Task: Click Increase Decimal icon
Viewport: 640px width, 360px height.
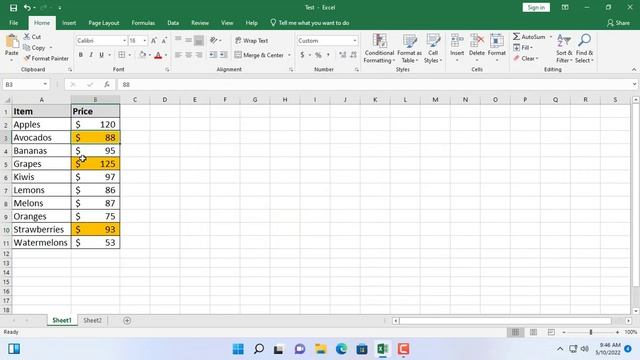Action: pyautogui.click(x=342, y=55)
